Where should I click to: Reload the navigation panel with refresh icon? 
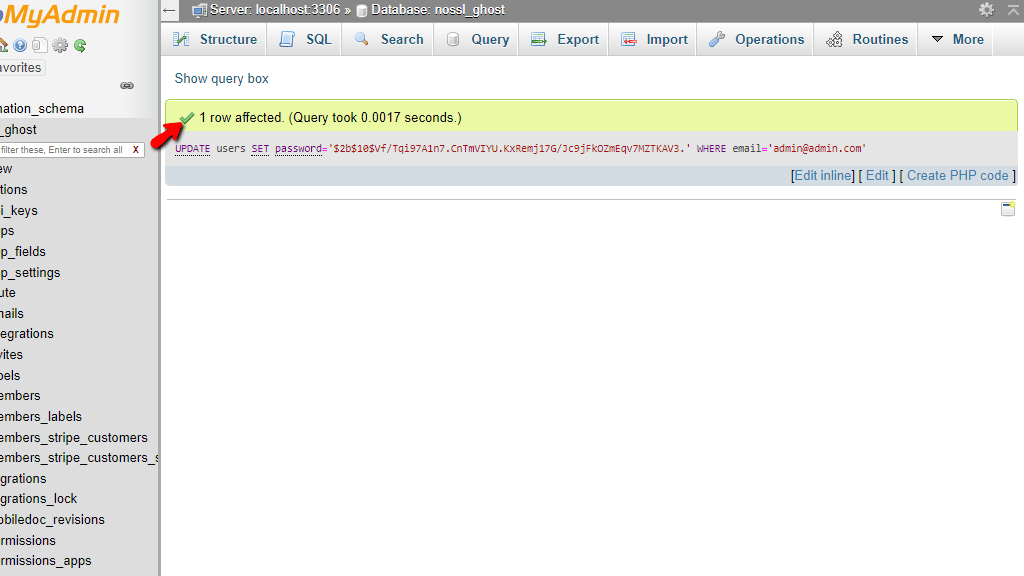pyautogui.click(x=80, y=45)
